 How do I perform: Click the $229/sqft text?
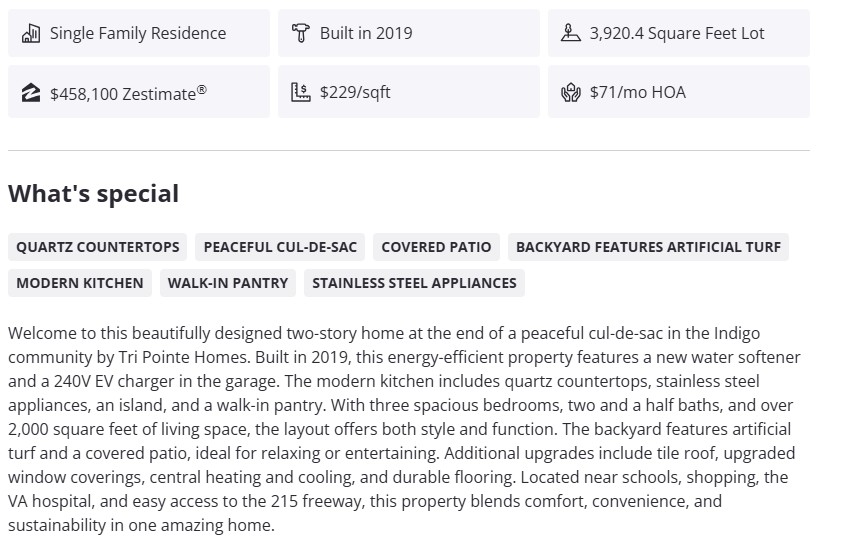point(355,93)
